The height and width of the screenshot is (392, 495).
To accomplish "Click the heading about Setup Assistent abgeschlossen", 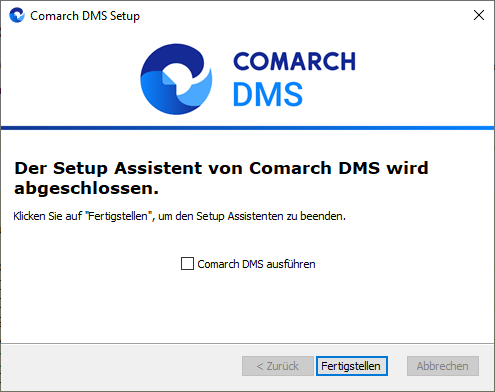I will (221, 178).
